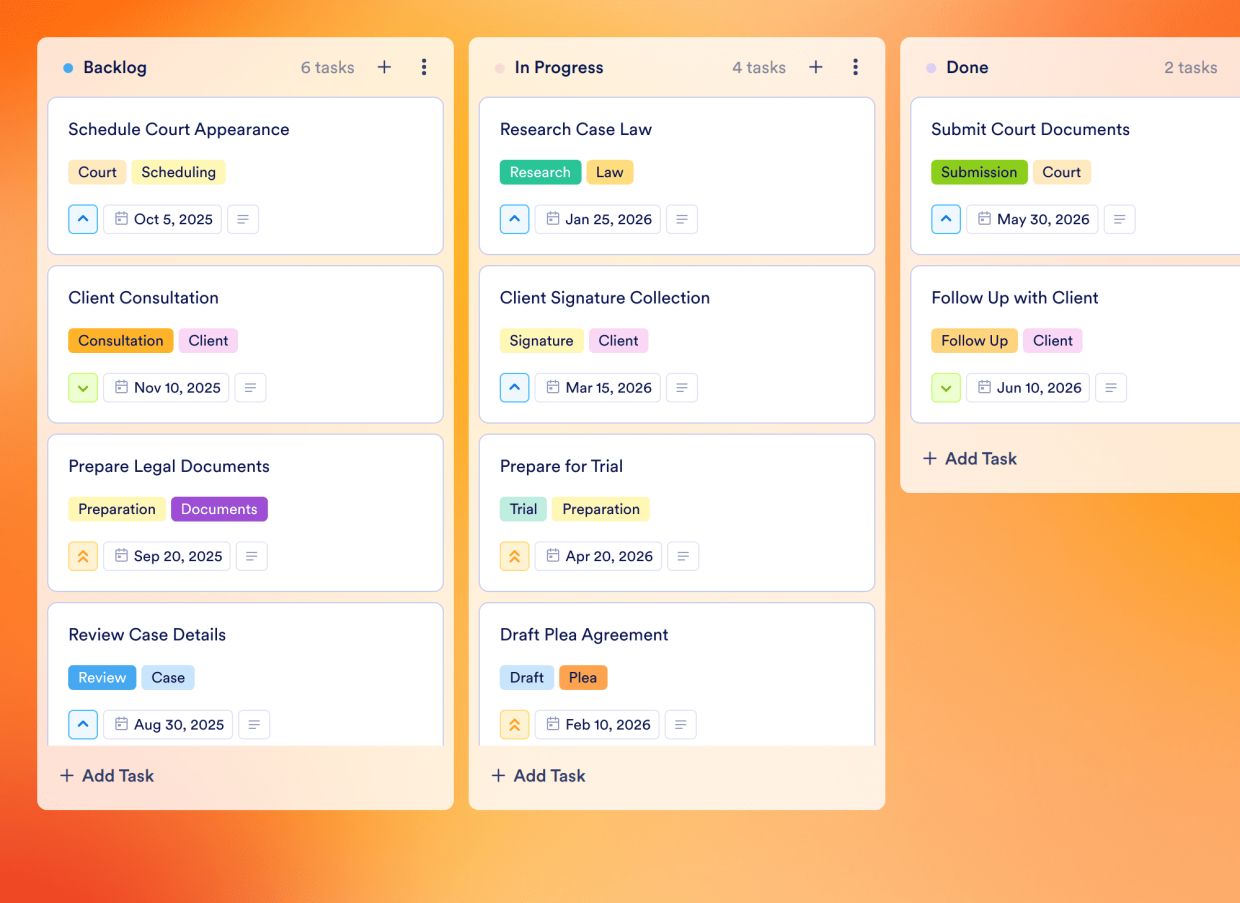Screen dimensions: 1240x903
Task: Open the priority chevron on Client Consultation
Action: pyautogui.click(x=83, y=387)
